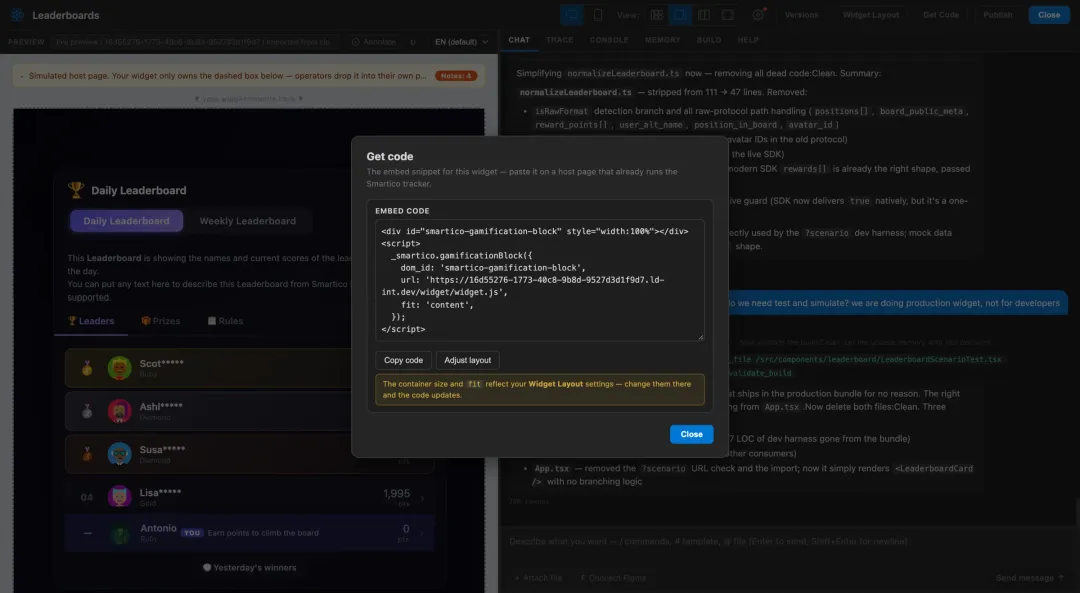This screenshot has height=593, width=1080.
Task: Choose the single-pane view icon
Action: (680, 14)
